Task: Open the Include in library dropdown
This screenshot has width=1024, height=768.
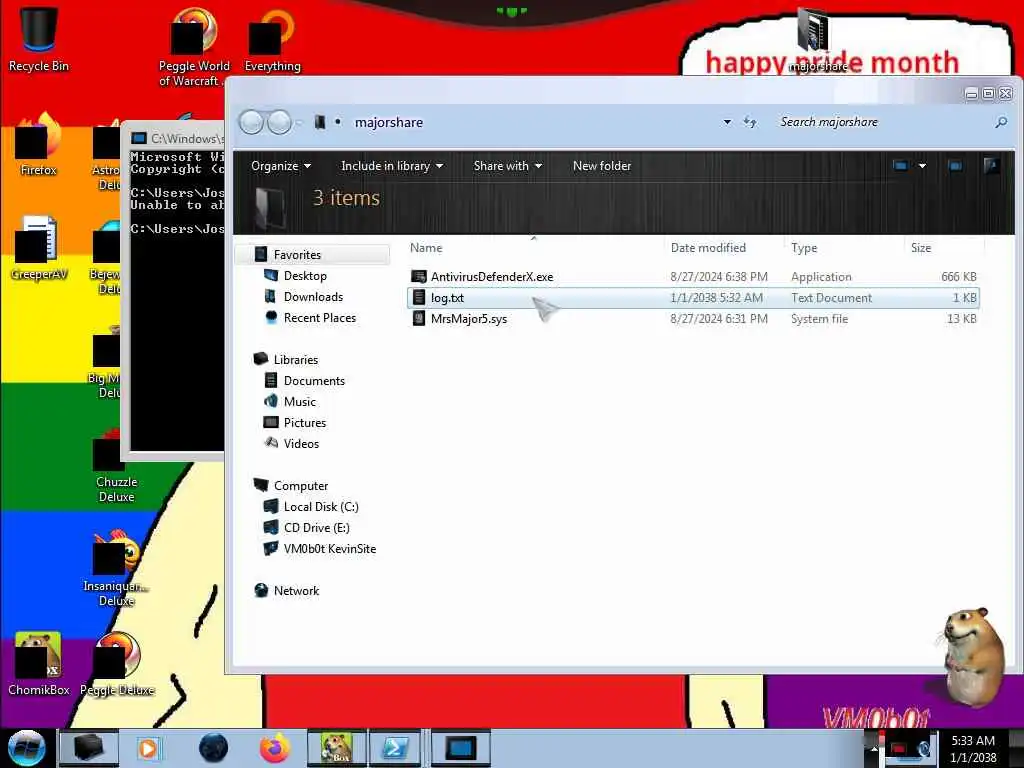Action: pyautogui.click(x=392, y=166)
